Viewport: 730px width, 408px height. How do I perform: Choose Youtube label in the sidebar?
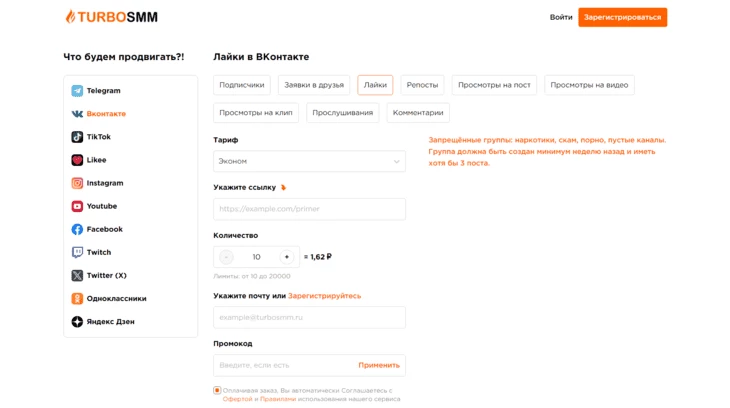coord(101,206)
